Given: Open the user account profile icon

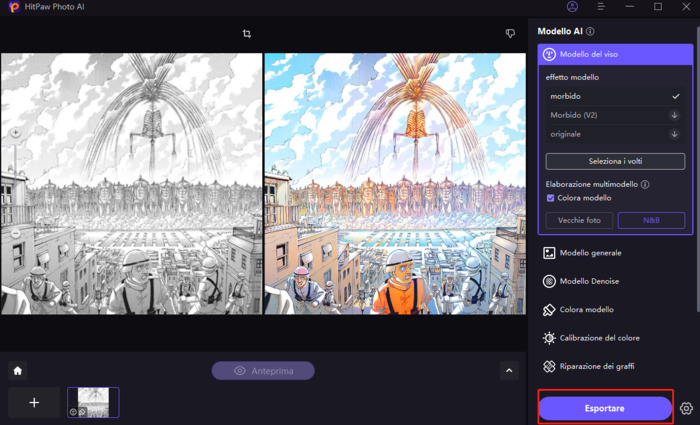Looking at the screenshot, I should pyautogui.click(x=572, y=7).
